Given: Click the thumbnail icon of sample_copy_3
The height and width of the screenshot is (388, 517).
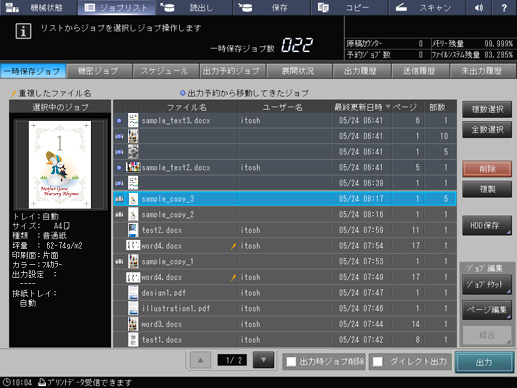Looking at the screenshot, I should pos(133,199).
